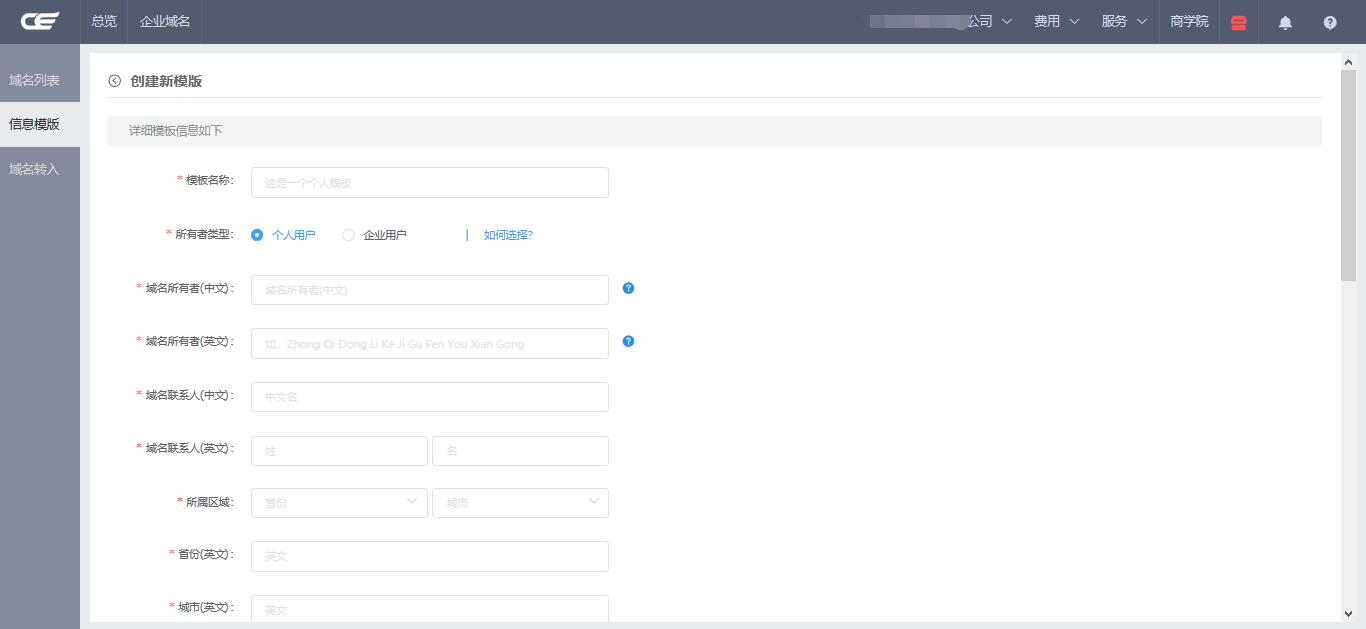This screenshot has height=629, width=1366.
Task: Click the 如何选择? link
Action: tap(508, 235)
